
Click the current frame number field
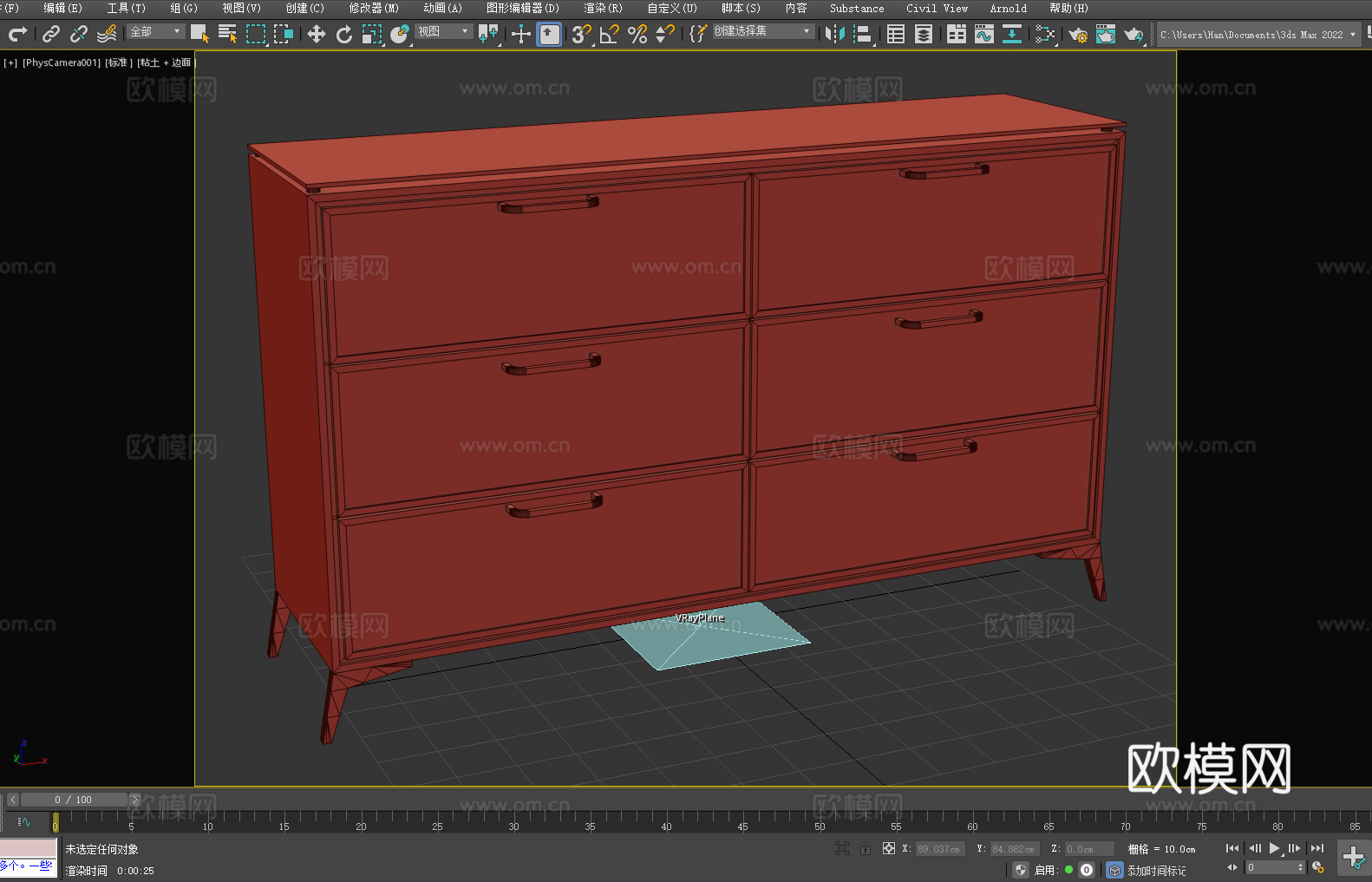tap(1275, 867)
